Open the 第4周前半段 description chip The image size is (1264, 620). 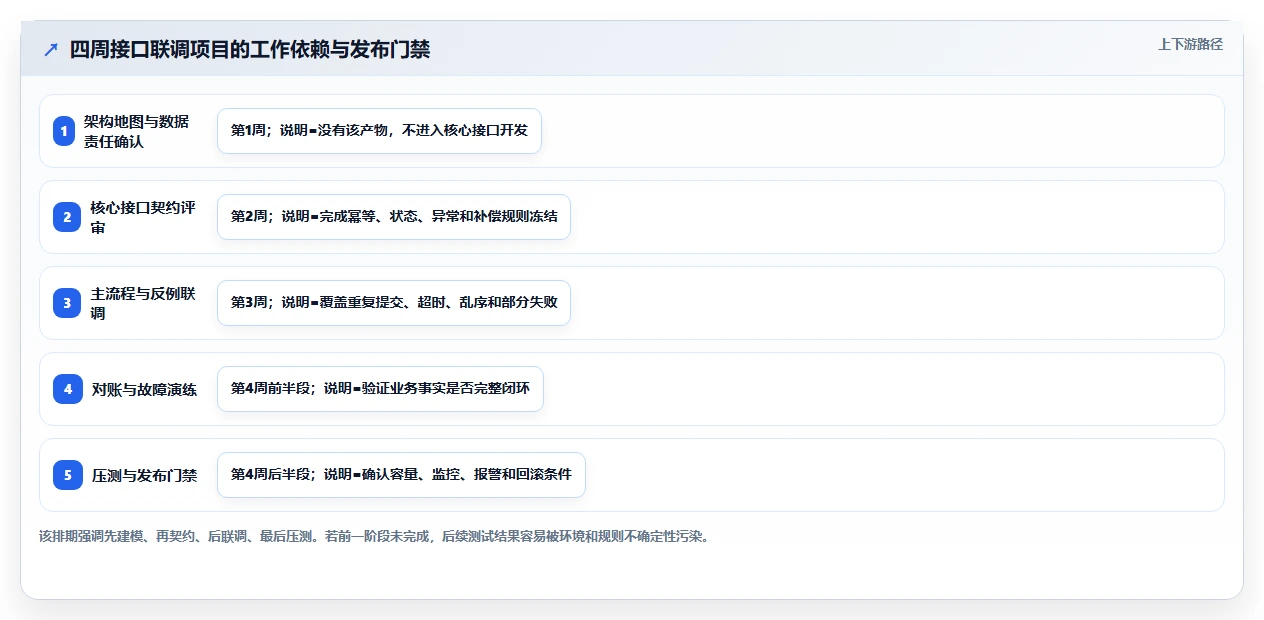click(380, 389)
